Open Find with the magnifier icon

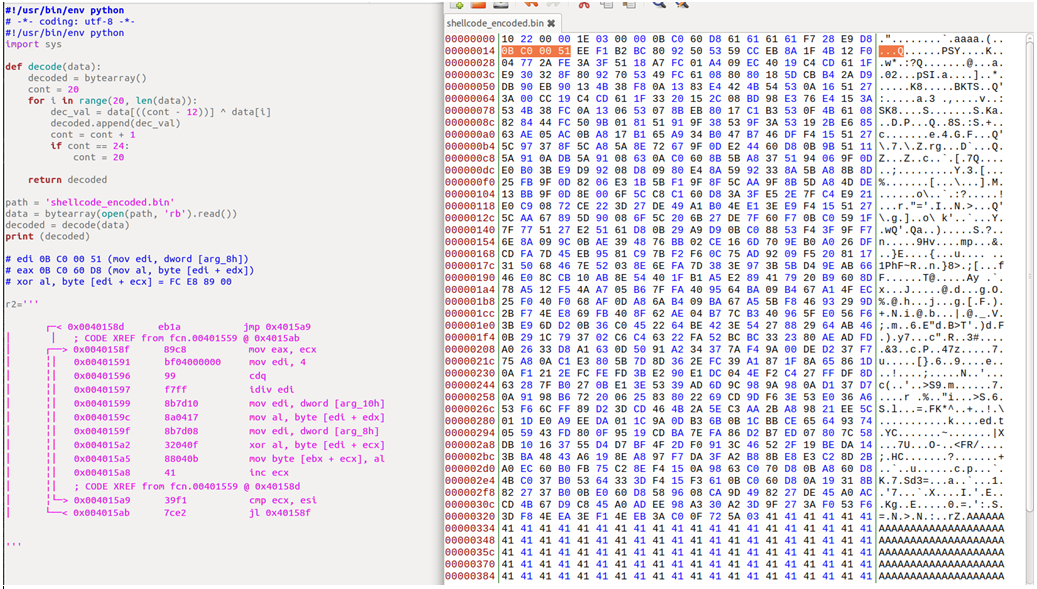coord(659,4)
